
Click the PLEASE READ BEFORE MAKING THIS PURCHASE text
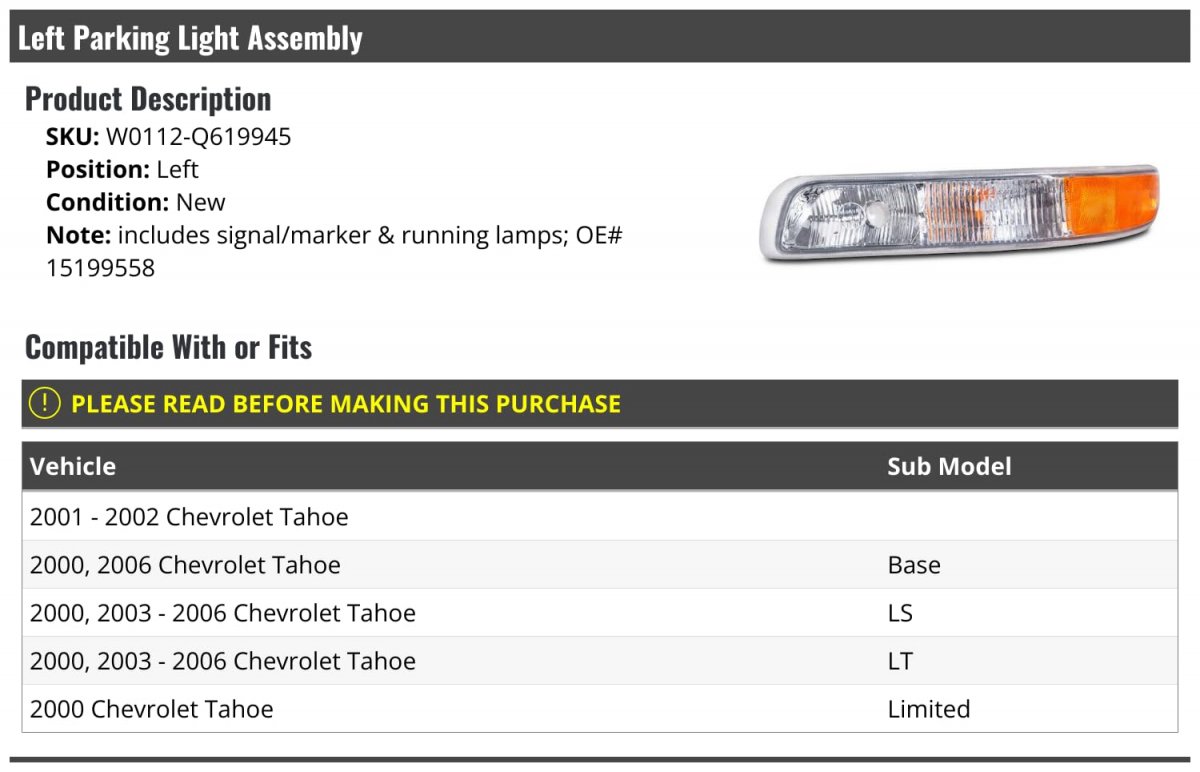pyautogui.click(x=346, y=404)
